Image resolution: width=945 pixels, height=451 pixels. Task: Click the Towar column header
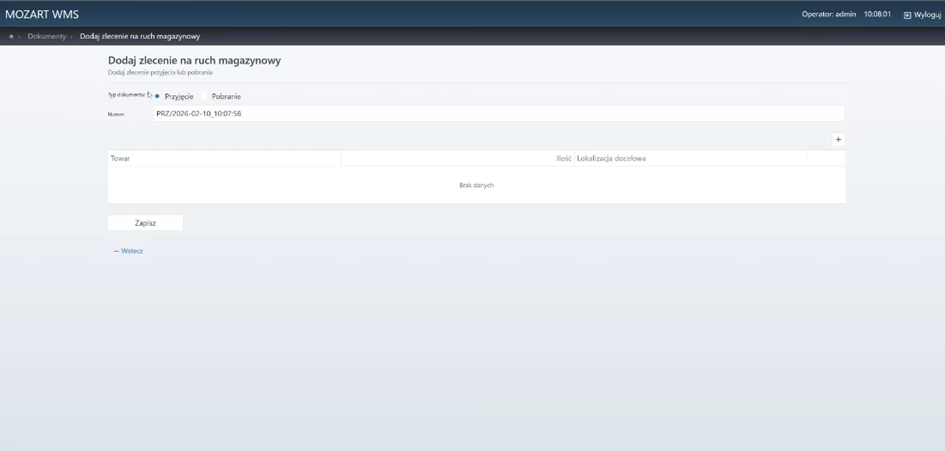[120, 158]
